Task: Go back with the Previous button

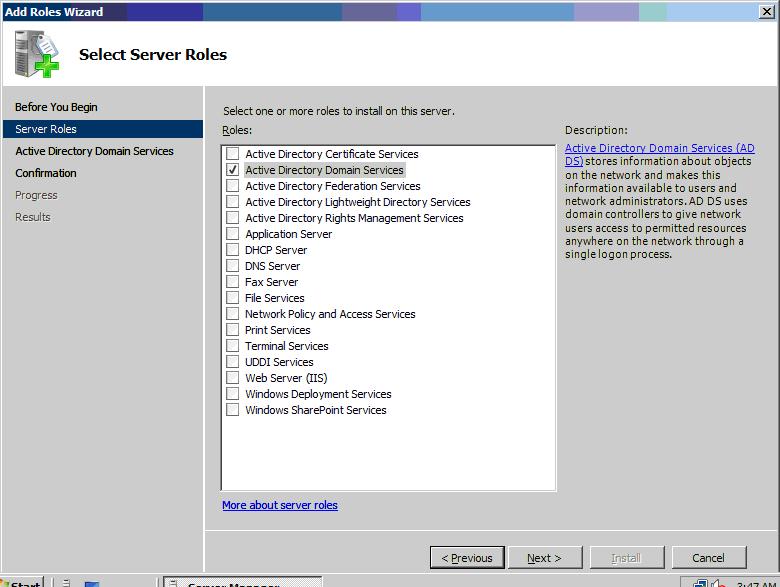Action: [467, 558]
